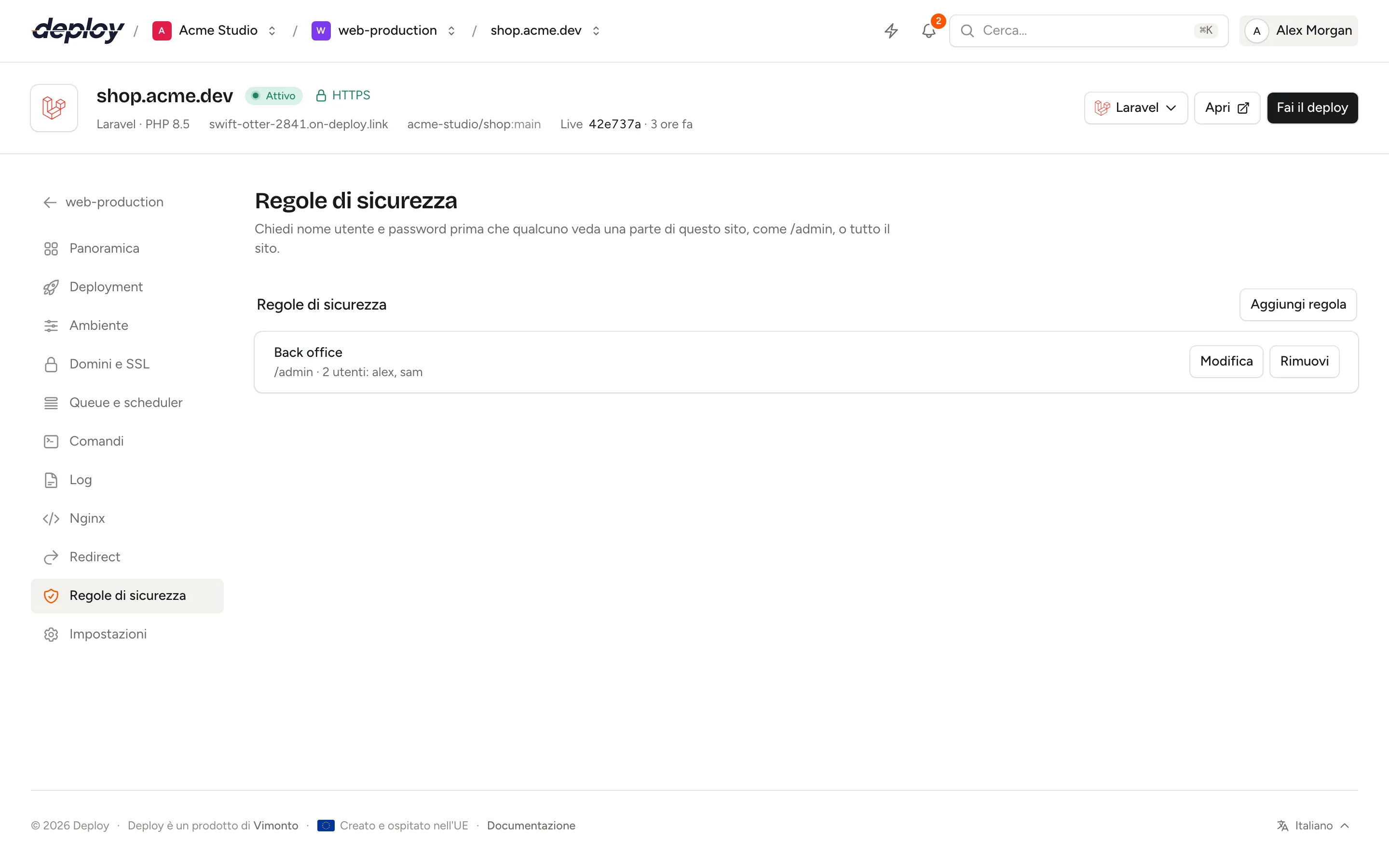Click the HTTPS status label
Image resolution: width=1389 pixels, height=868 pixels.
click(x=342, y=95)
